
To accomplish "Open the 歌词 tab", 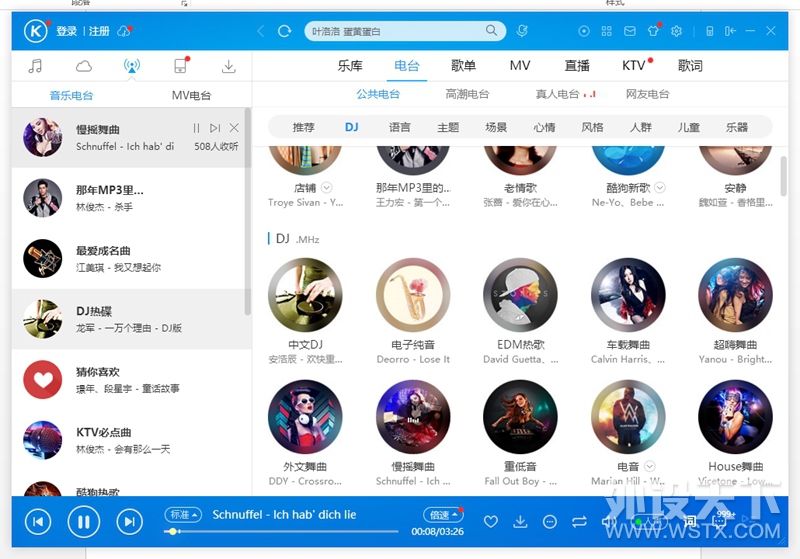I will click(690, 65).
